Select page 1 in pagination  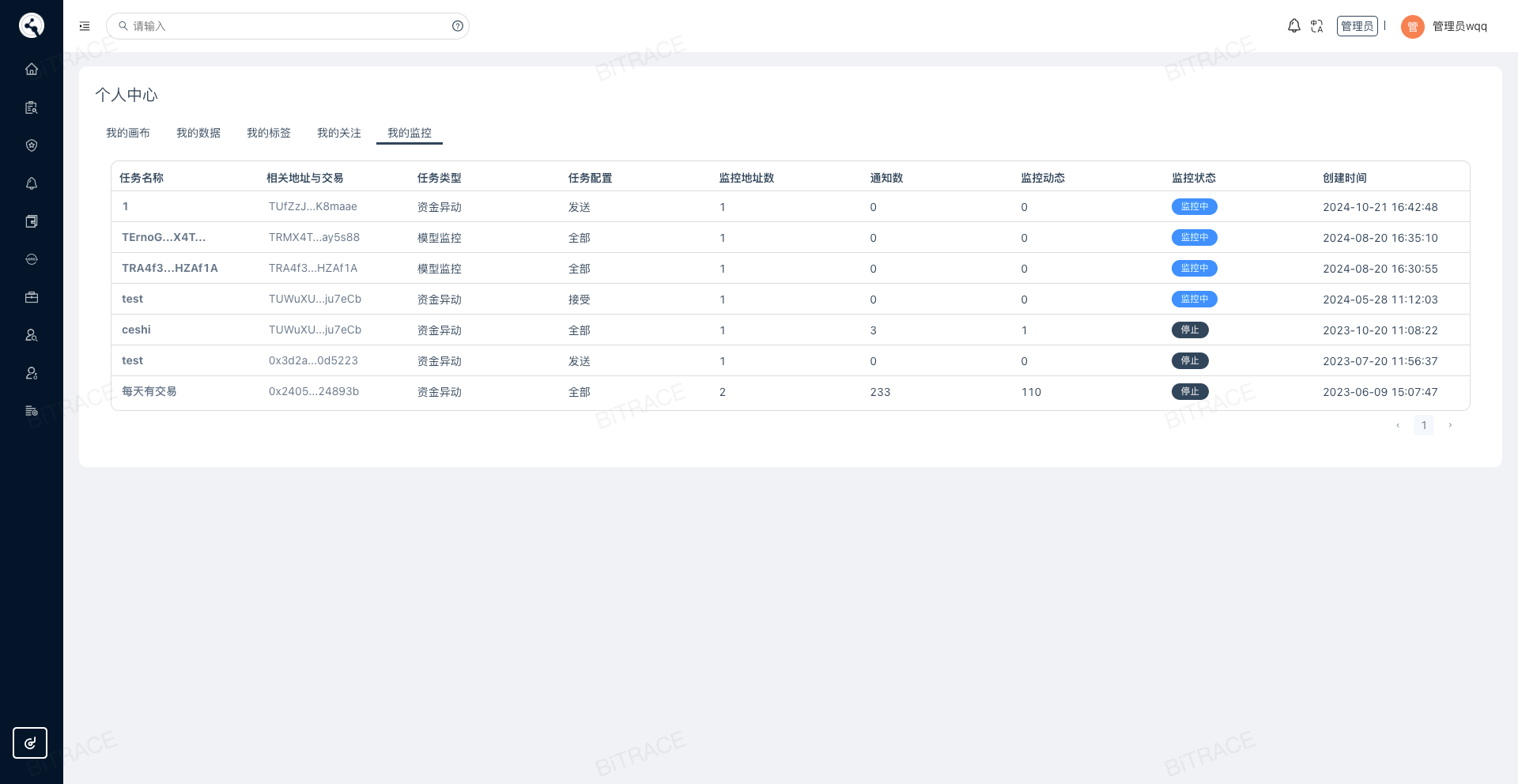[x=1424, y=425]
